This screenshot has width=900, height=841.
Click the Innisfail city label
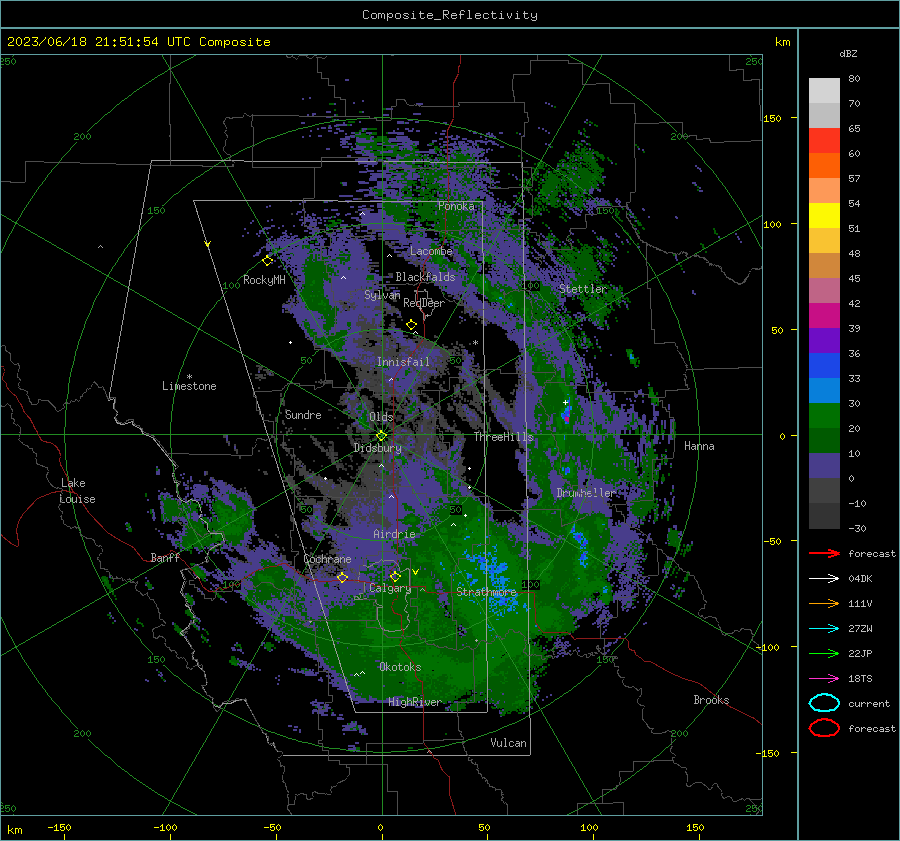403,362
